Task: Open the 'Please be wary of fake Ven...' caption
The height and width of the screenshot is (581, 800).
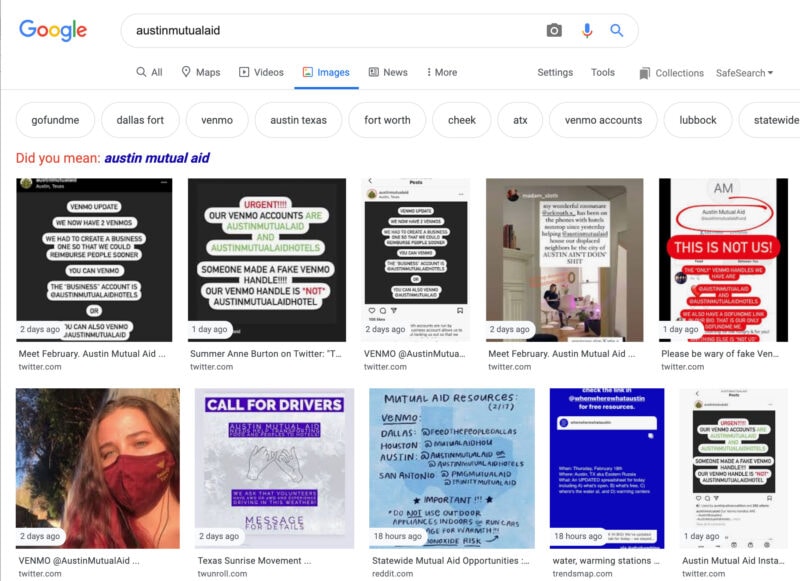Action: [x=720, y=353]
